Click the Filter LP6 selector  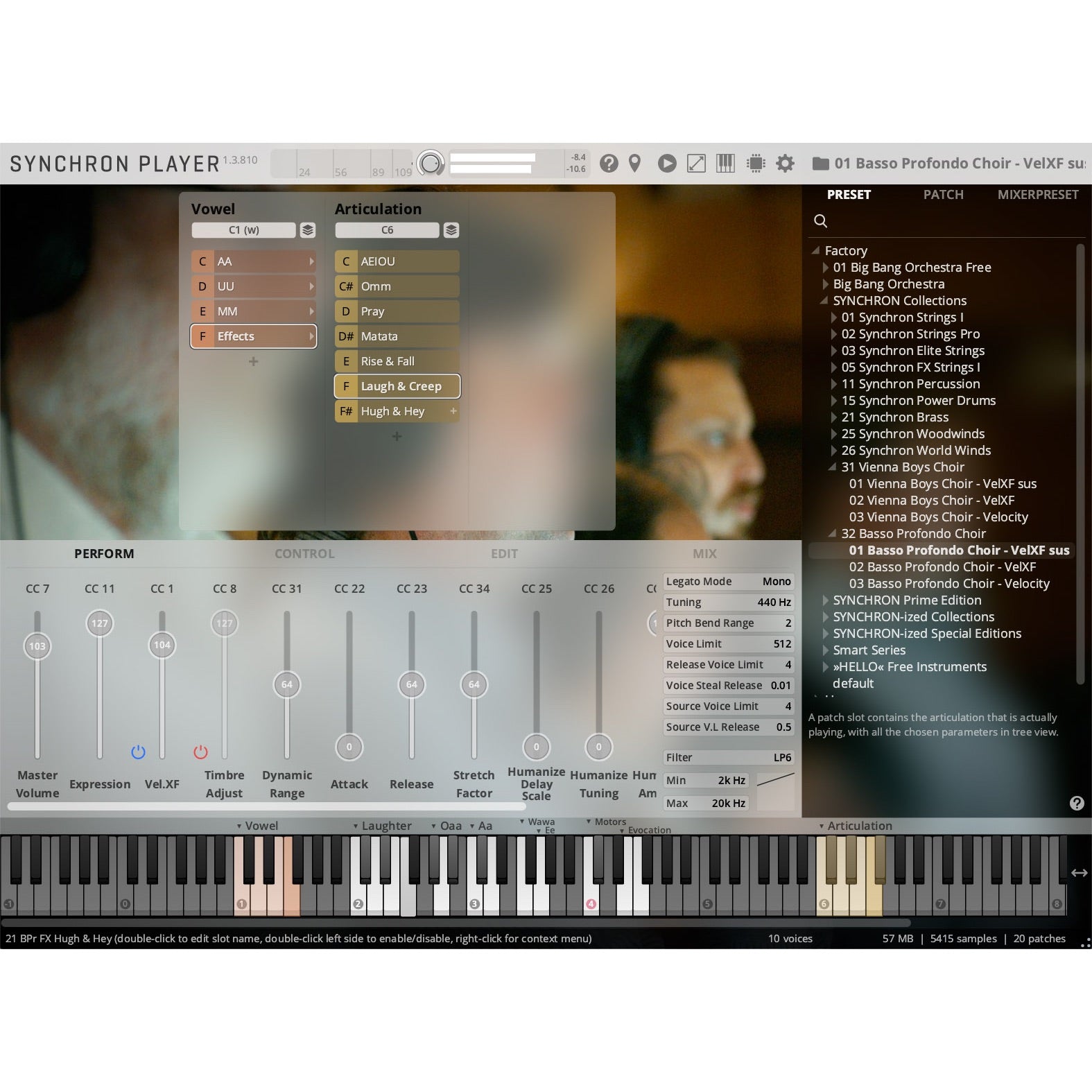[x=728, y=758]
